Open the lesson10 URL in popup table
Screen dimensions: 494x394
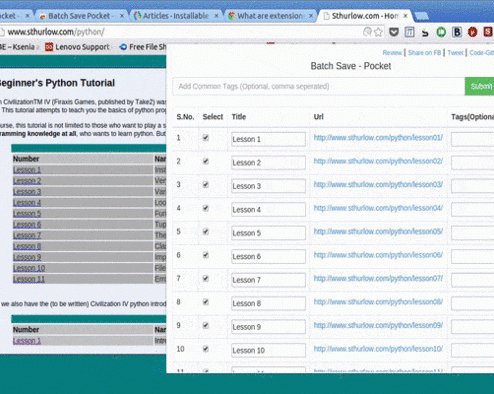[x=378, y=349]
